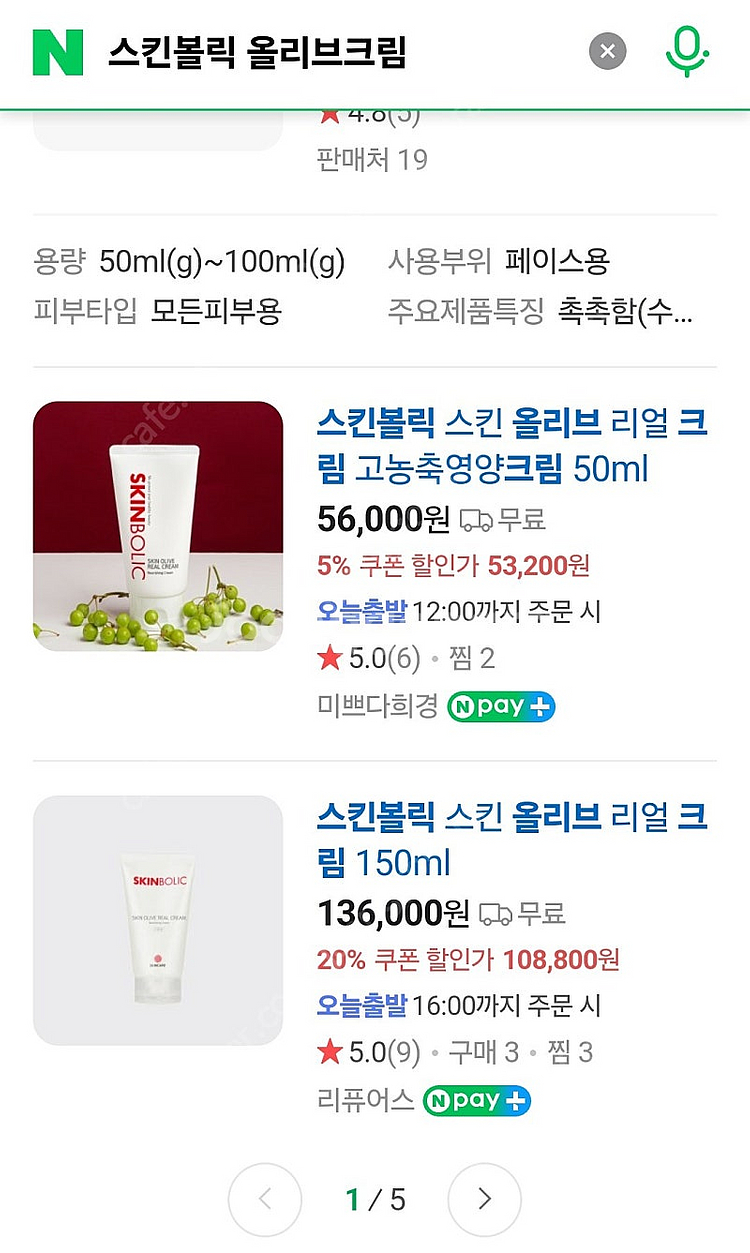Clear the search text with X icon
This screenshot has width=750, height=1253.
pos(607,51)
